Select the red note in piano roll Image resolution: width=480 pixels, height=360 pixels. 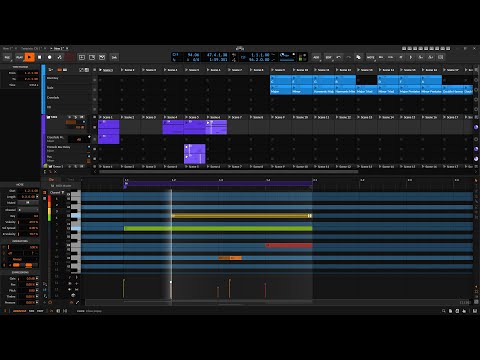coord(289,245)
